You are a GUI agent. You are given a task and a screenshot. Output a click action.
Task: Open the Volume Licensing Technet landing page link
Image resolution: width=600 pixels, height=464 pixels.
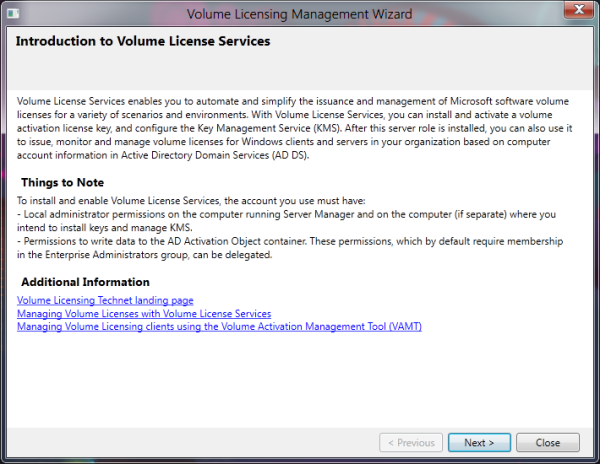pos(105,300)
